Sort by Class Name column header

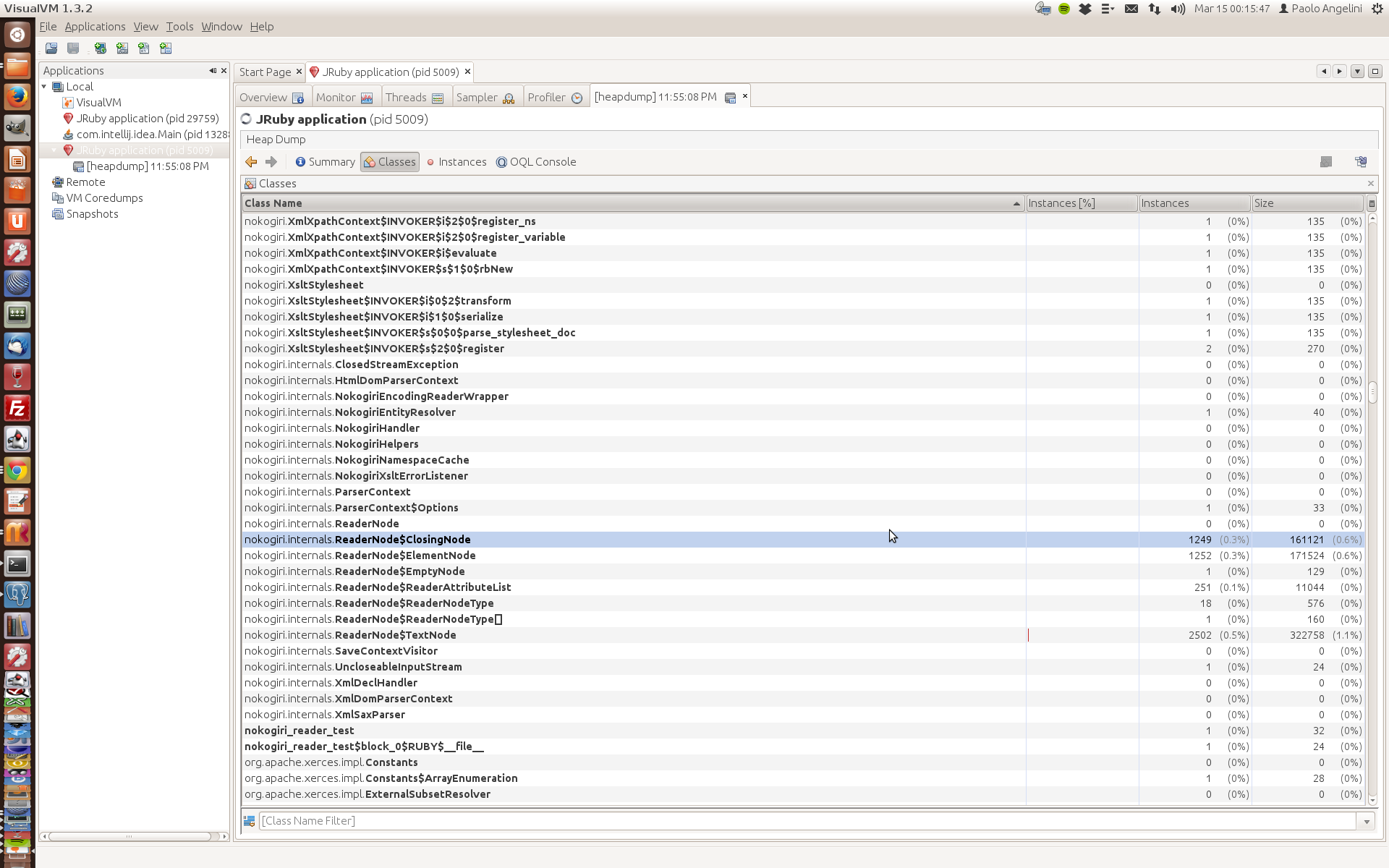(x=633, y=203)
